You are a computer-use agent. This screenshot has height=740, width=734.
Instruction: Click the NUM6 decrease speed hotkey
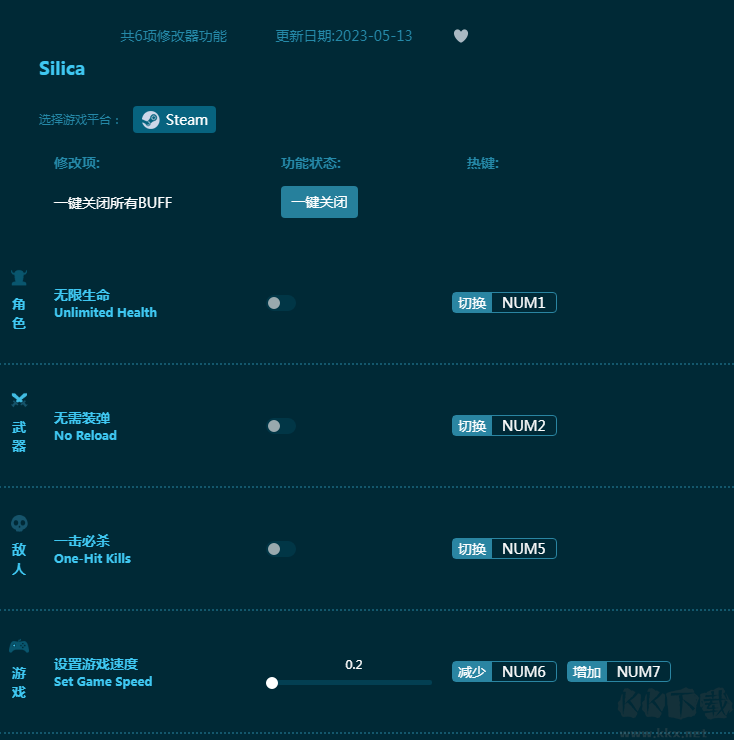[x=523, y=672]
